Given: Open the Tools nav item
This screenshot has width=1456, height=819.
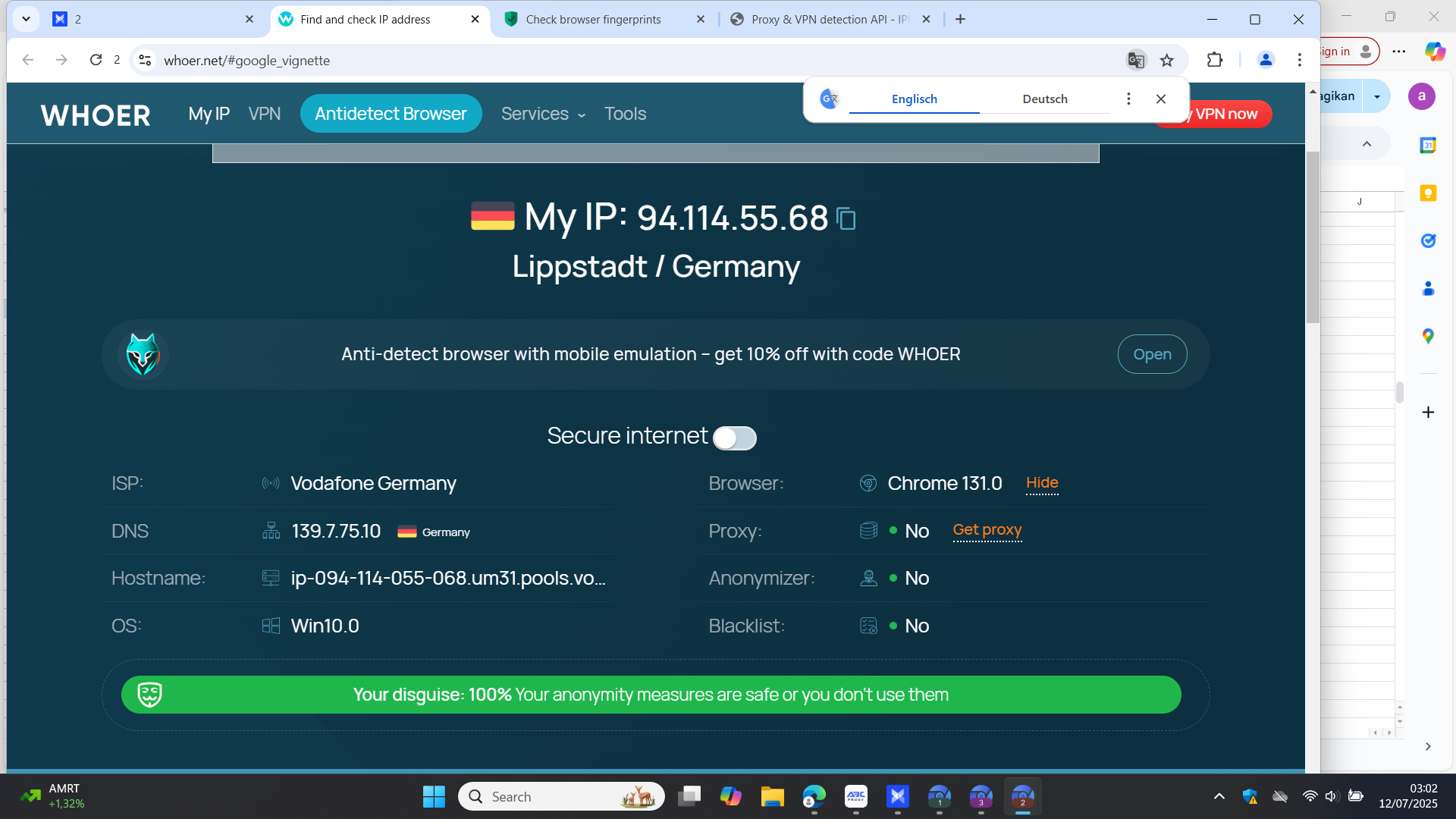Looking at the screenshot, I should point(625,114).
